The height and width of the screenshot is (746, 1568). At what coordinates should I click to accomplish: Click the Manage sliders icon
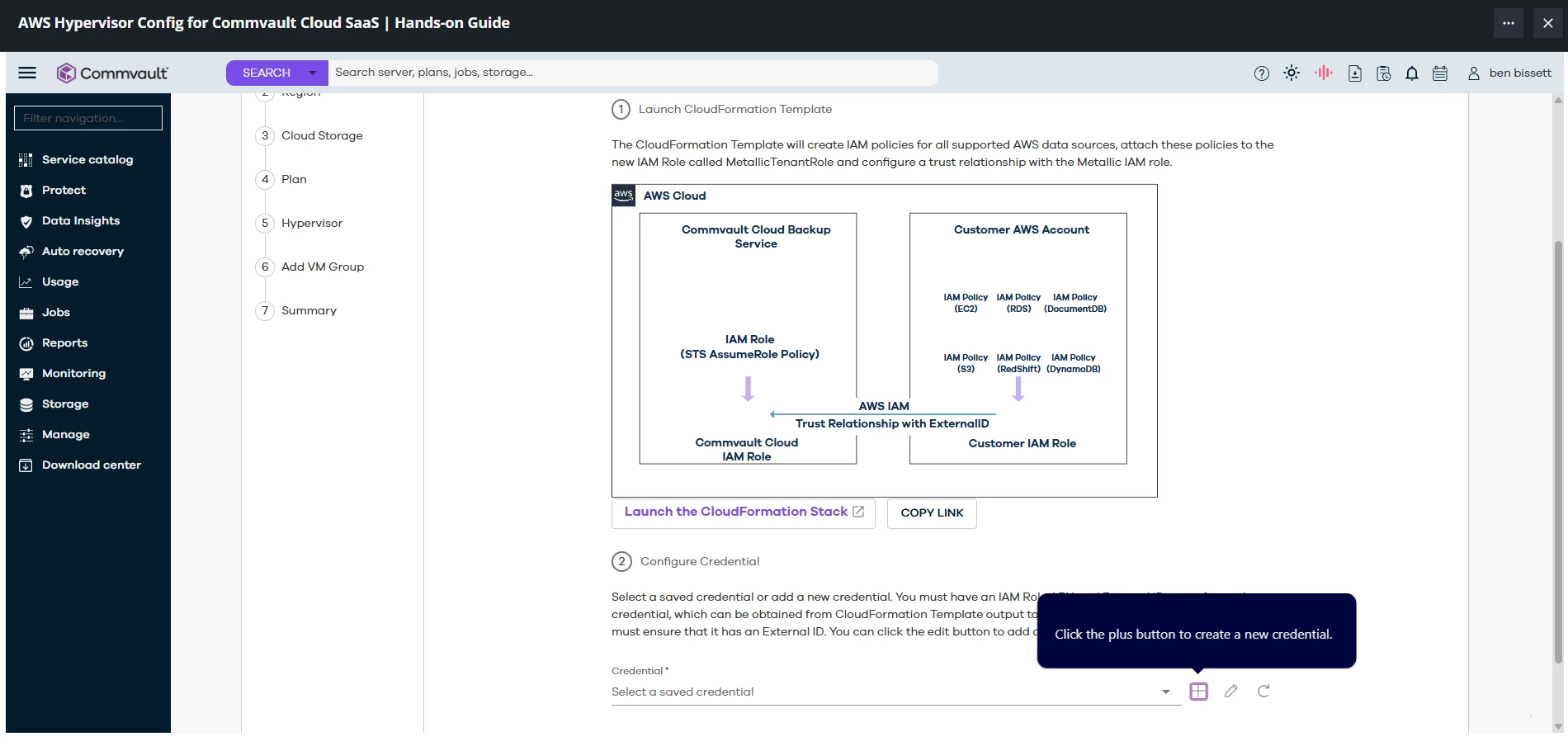(x=26, y=435)
